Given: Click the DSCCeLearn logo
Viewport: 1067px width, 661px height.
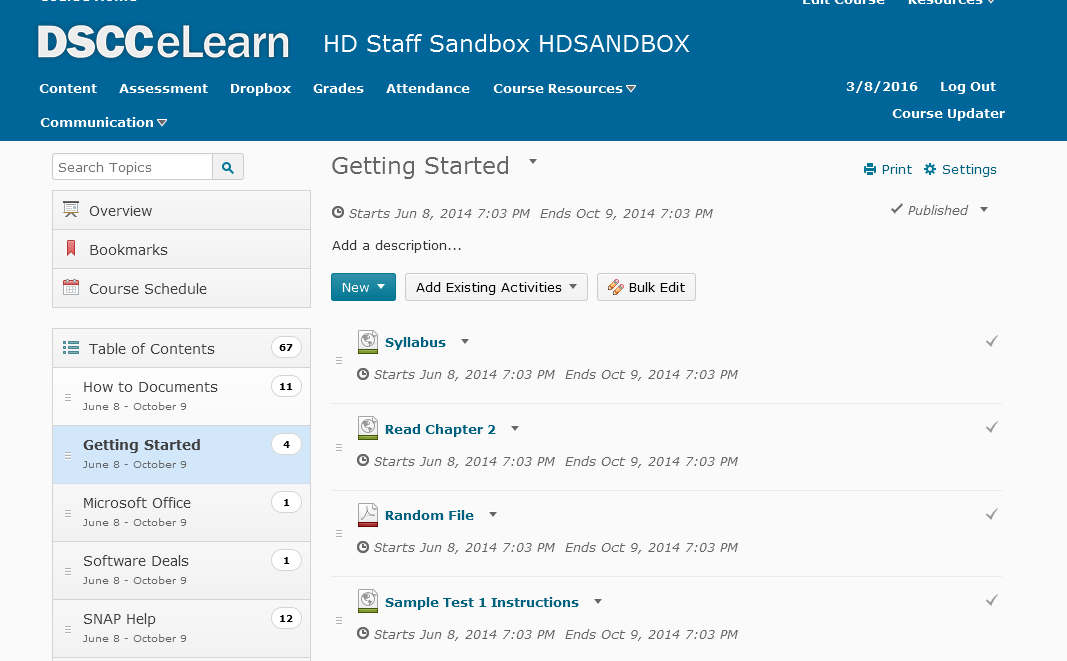Looking at the screenshot, I should click(x=163, y=42).
